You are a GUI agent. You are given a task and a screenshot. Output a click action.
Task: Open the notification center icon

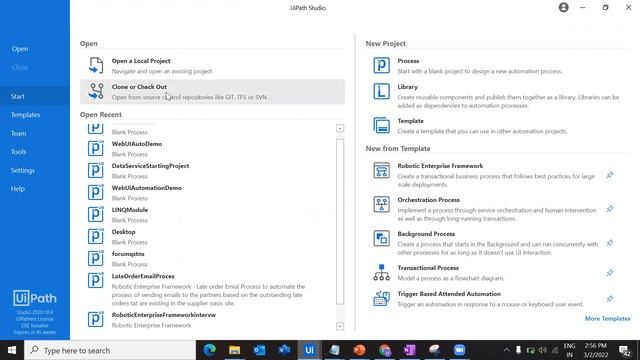624,350
